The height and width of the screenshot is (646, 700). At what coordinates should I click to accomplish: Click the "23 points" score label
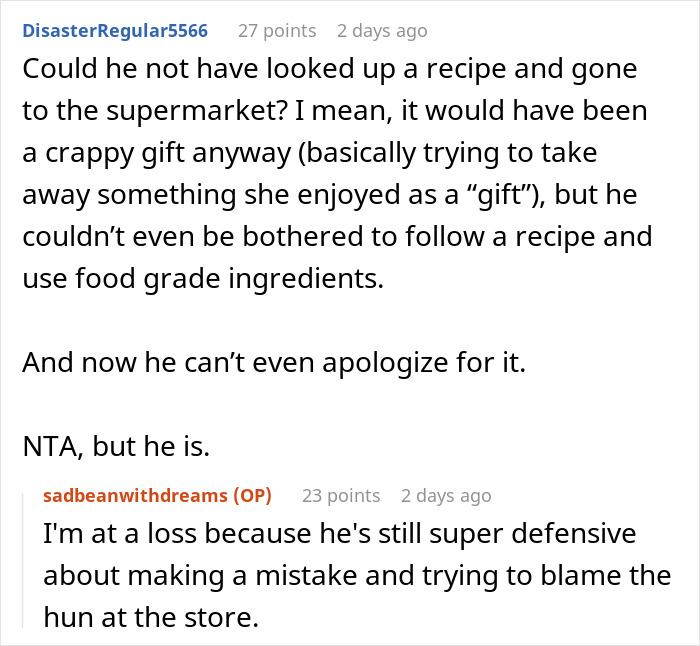coord(341,495)
